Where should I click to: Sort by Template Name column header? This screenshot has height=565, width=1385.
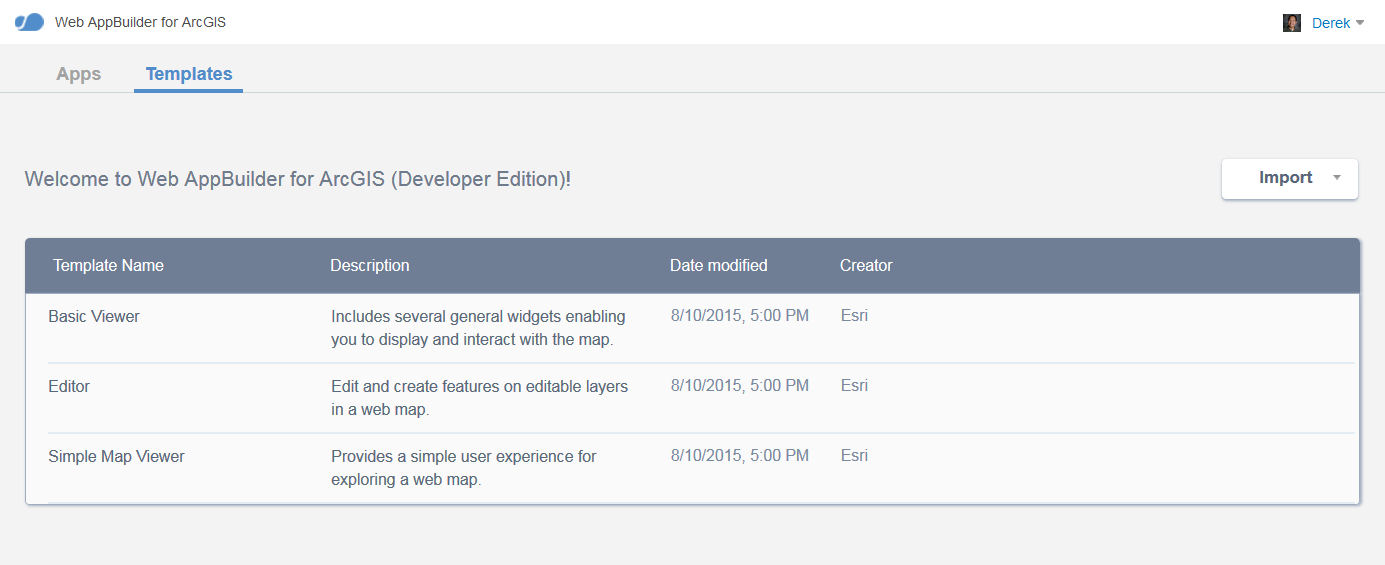[x=108, y=265]
